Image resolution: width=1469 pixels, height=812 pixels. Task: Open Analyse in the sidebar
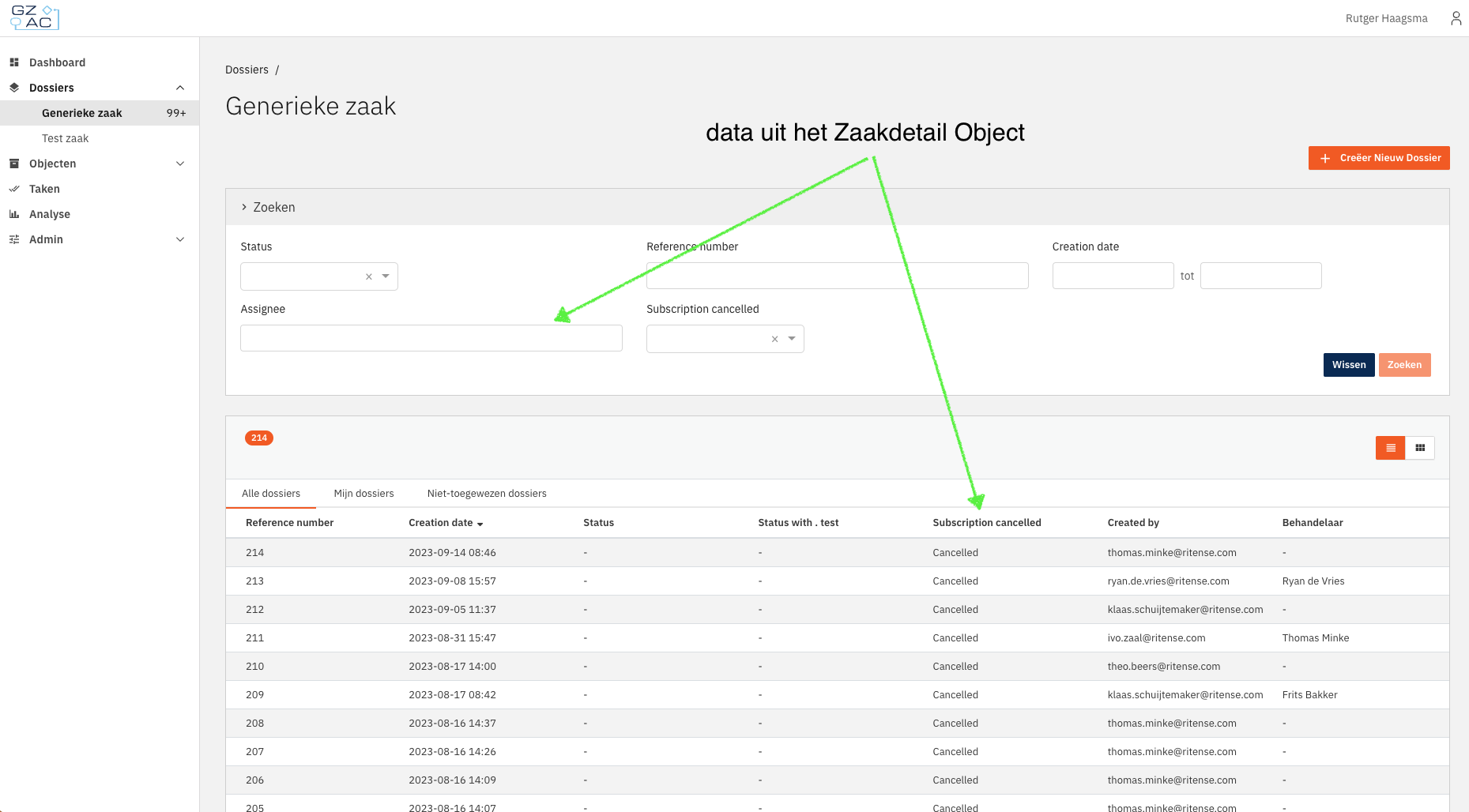(50, 214)
